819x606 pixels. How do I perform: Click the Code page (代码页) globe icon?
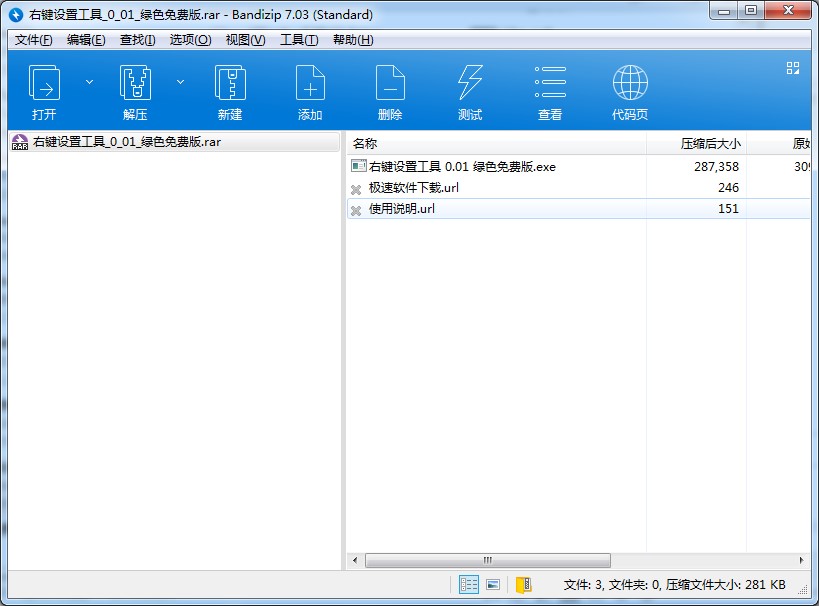(630, 83)
